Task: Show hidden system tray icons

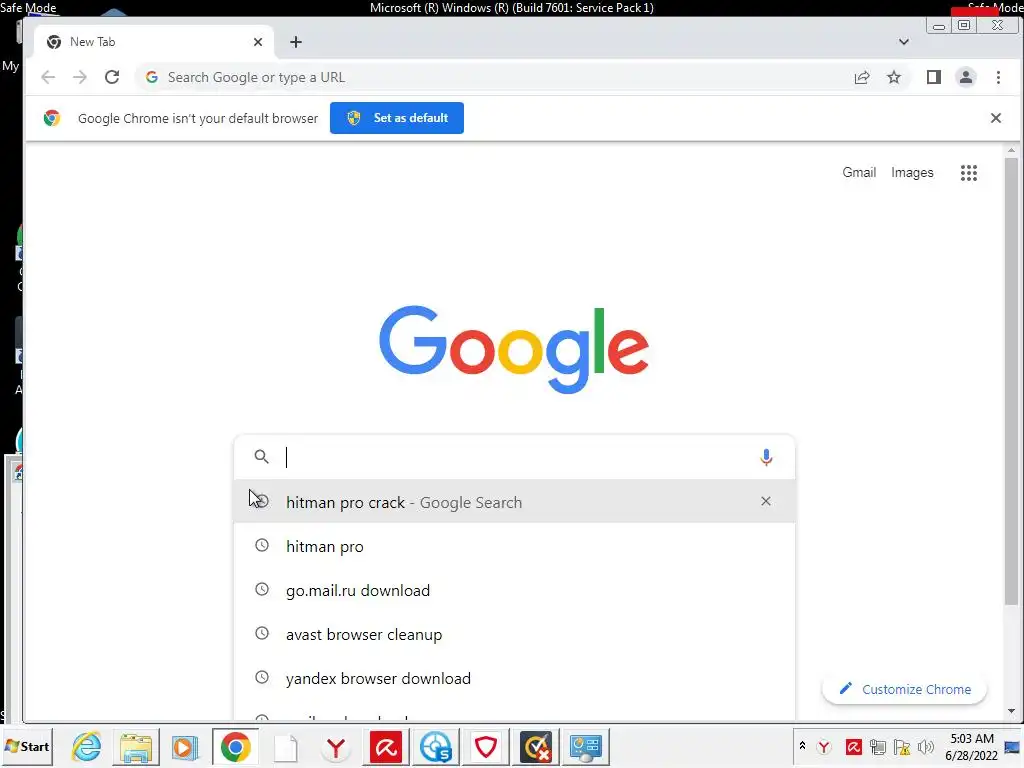Action: click(x=802, y=745)
